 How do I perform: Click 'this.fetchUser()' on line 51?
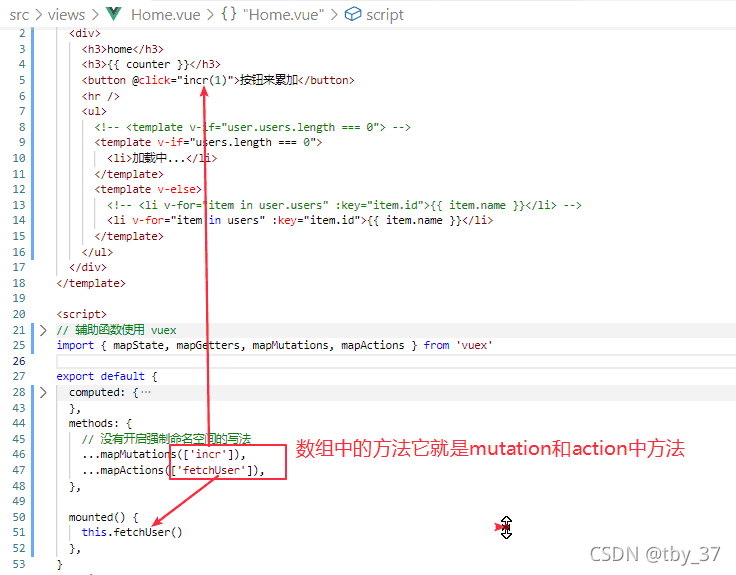[x=132, y=532]
